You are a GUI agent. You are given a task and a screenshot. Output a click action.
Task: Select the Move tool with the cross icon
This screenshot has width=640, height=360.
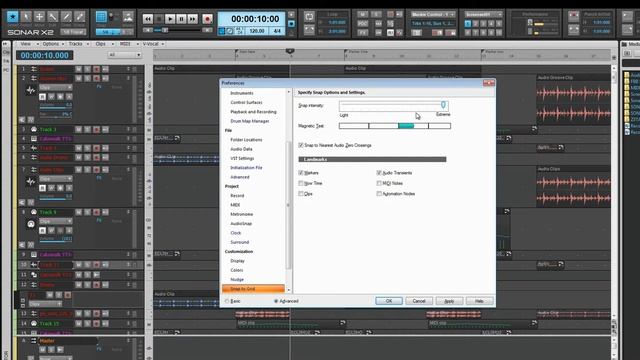coord(39,17)
